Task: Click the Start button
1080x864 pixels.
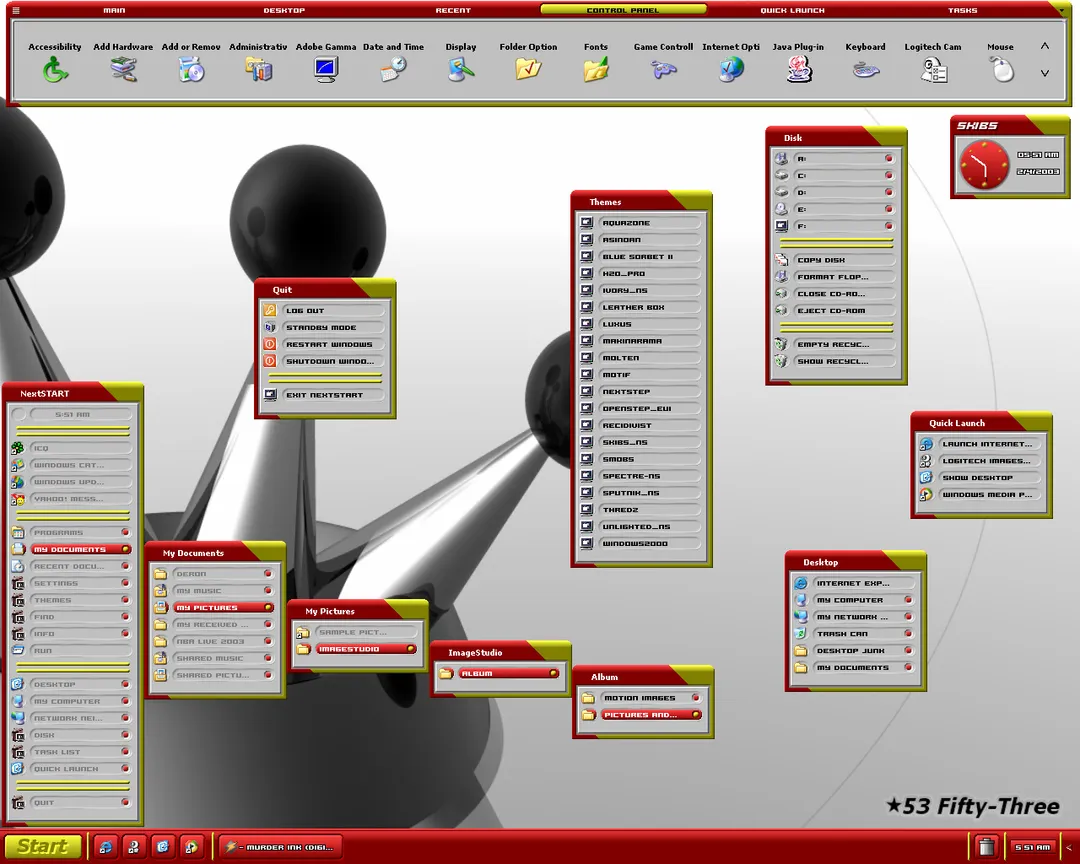Action: pyautogui.click(x=43, y=847)
